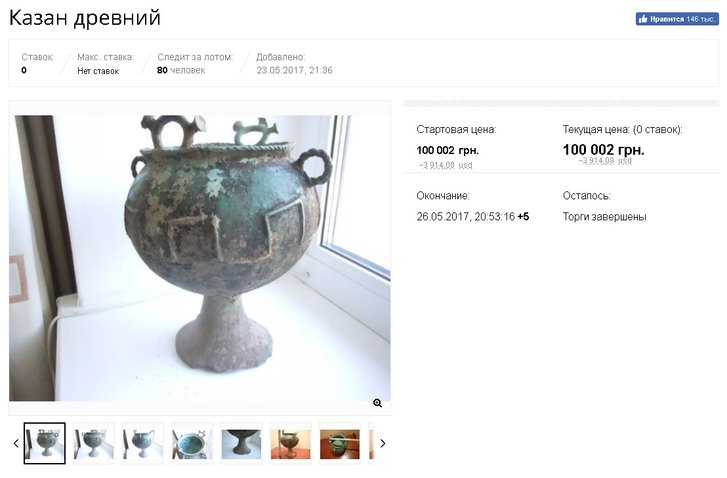727x478 pixels.
Task: Click the main cauldron photo to enlarge
Action: (200, 258)
